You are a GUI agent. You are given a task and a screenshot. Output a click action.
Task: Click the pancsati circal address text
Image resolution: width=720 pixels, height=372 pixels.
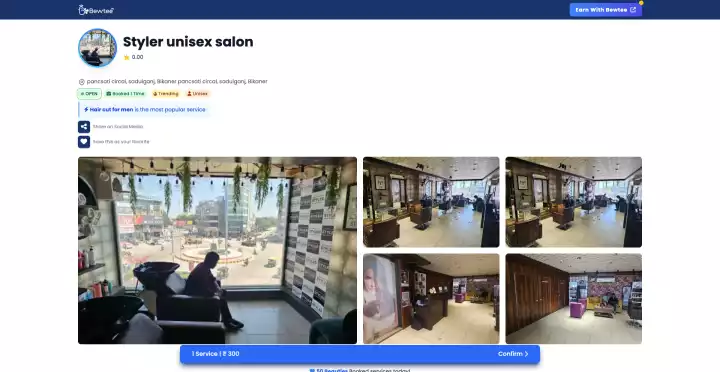(177, 82)
